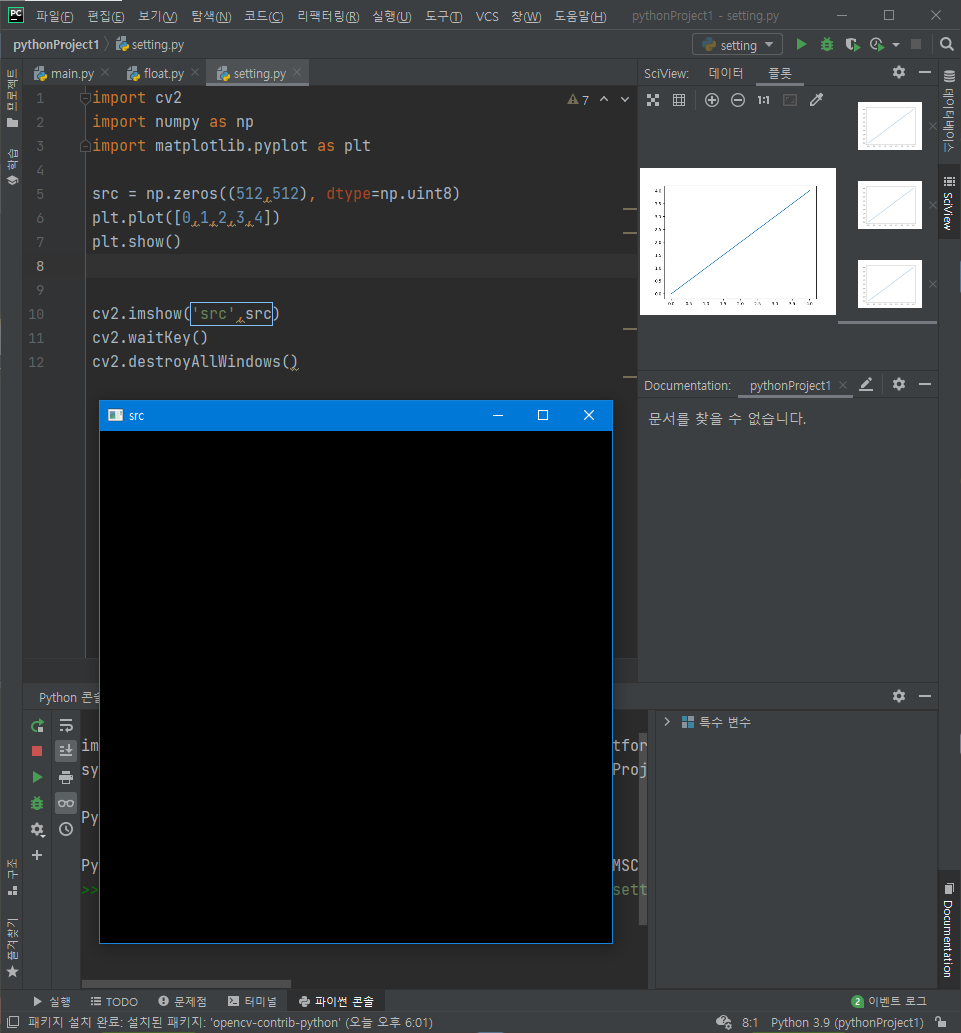Click the warnings count indicator 7

click(x=578, y=99)
